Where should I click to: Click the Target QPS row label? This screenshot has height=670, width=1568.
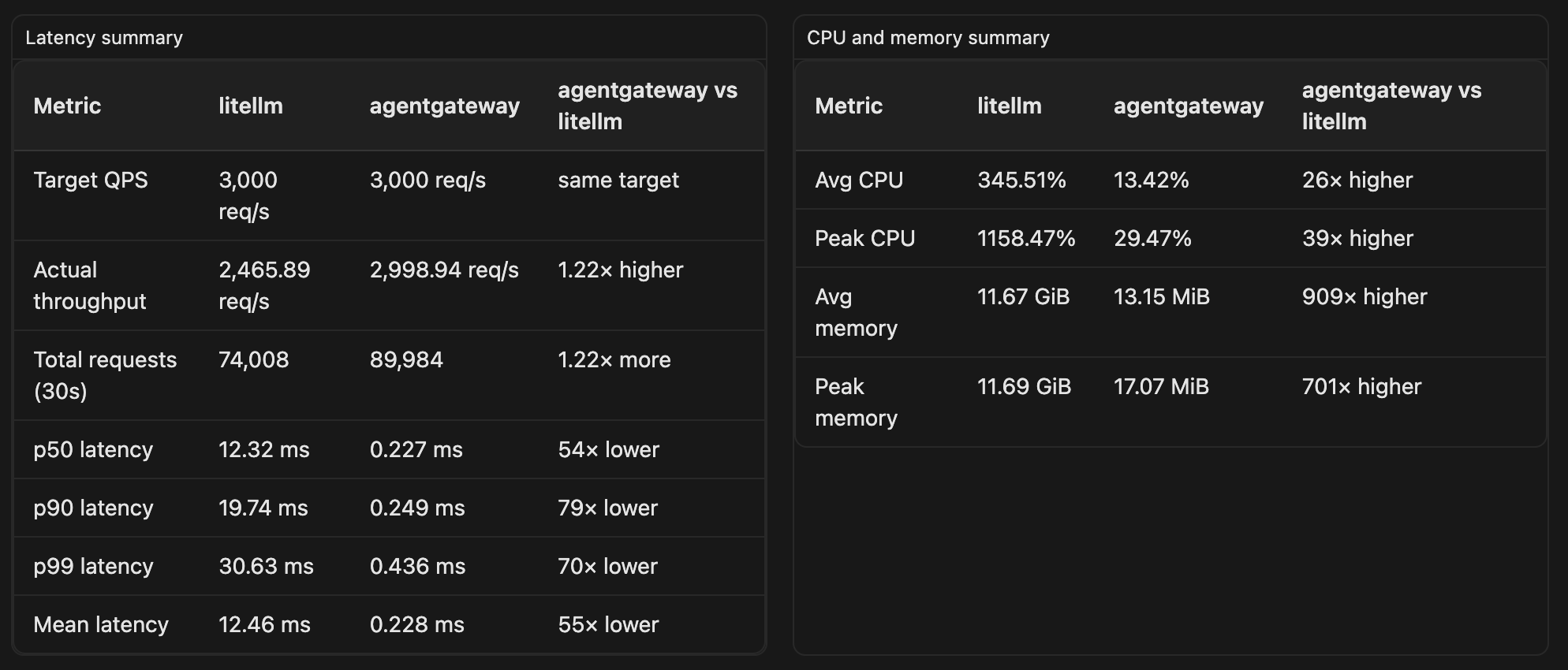(x=91, y=180)
